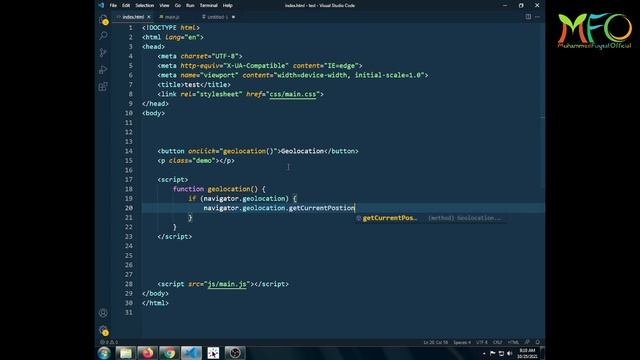Click the action center flag in tray
The height and width of the screenshot is (360, 640).
492,353
